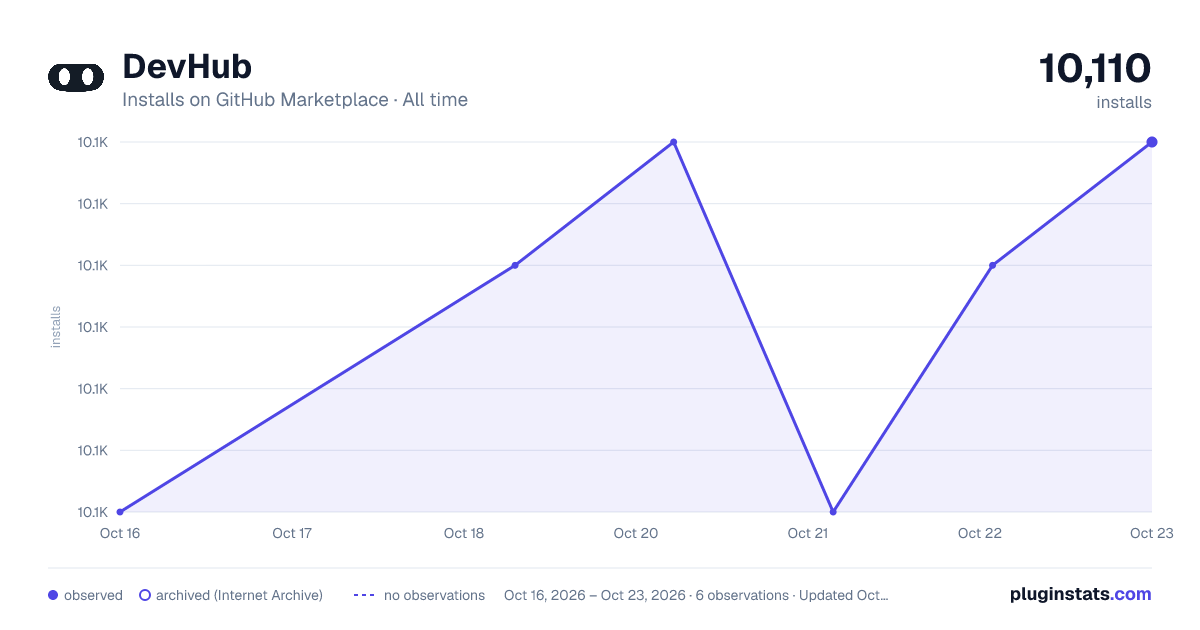Click the Oct 17 x-axis label
Screen dimensions: 1200x630
coord(292,533)
